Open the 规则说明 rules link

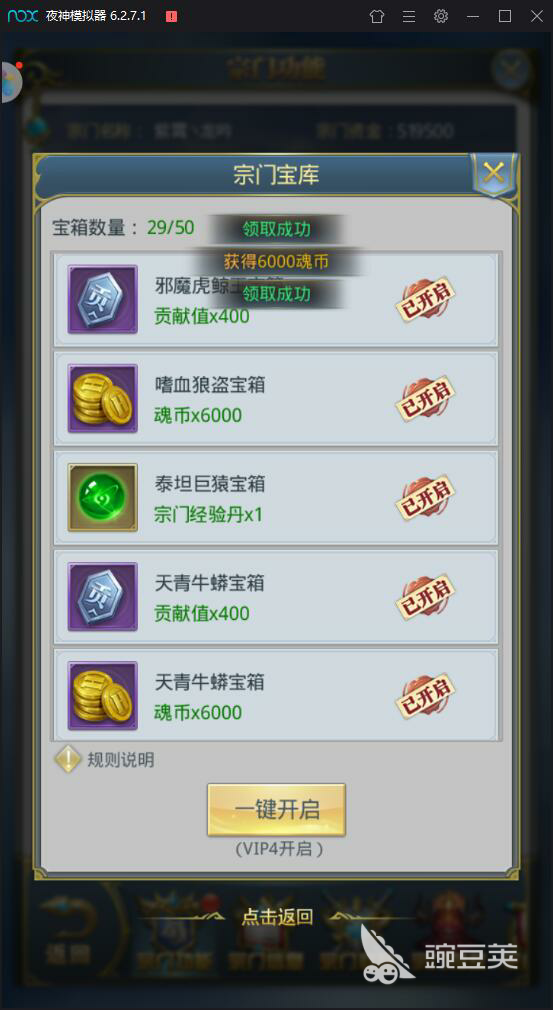[x=120, y=760]
